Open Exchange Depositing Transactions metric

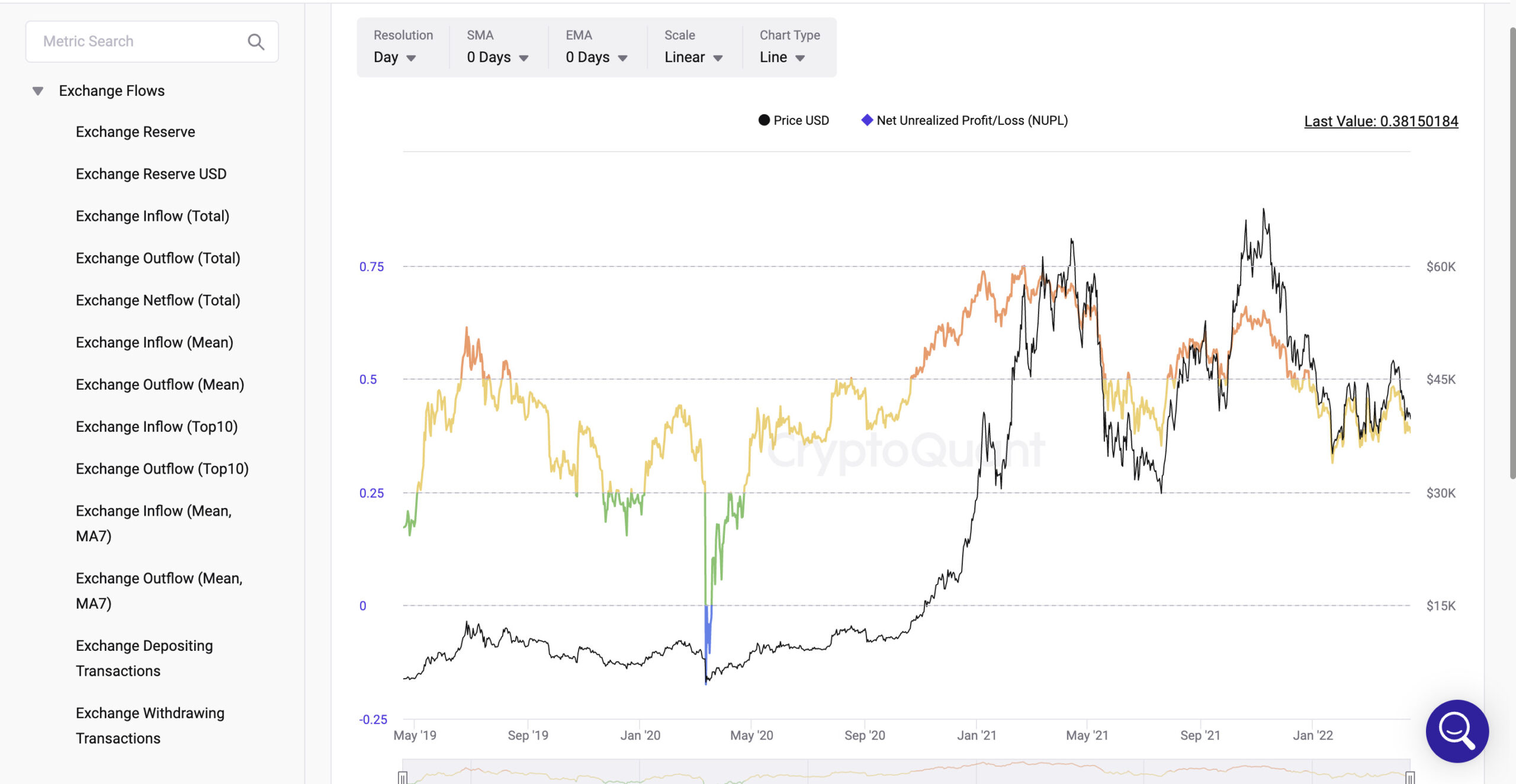point(144,658)
